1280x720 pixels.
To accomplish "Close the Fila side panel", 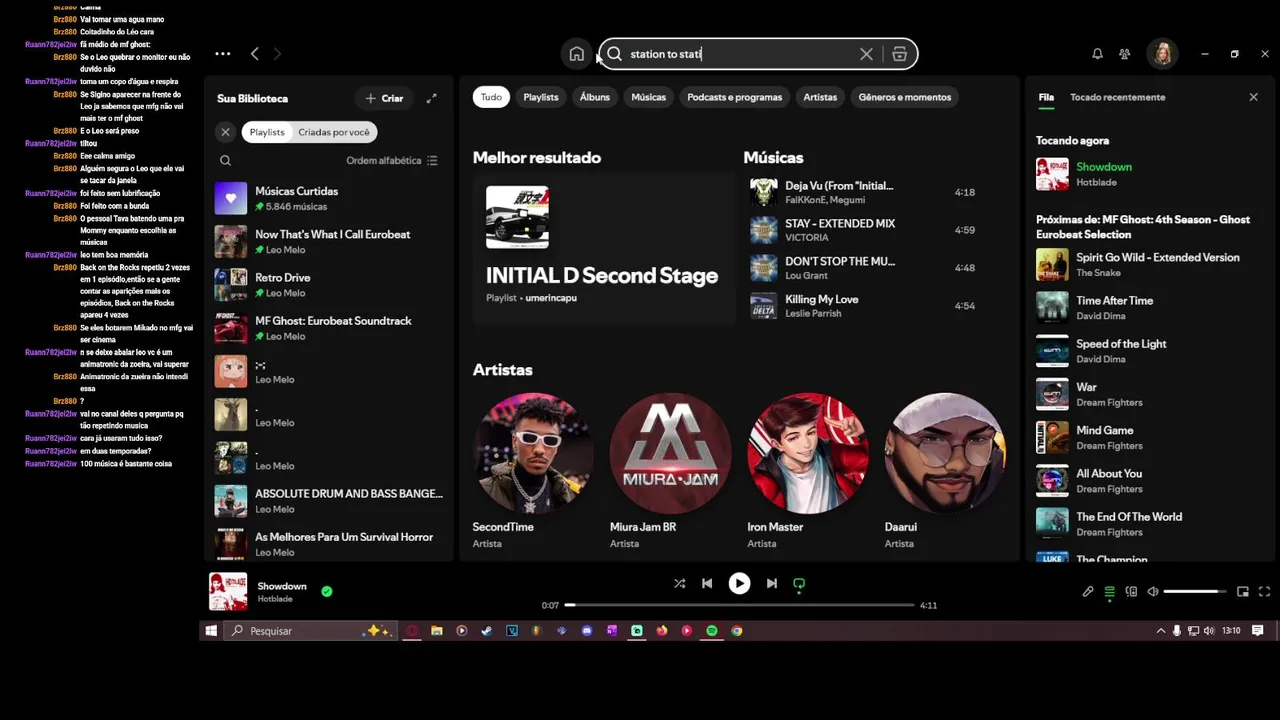I will click(x=1253, y=97).
